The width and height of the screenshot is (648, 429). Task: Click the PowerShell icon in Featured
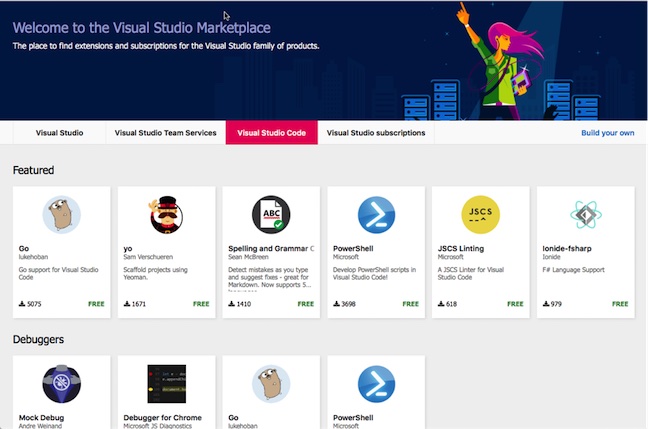[376, 214]
